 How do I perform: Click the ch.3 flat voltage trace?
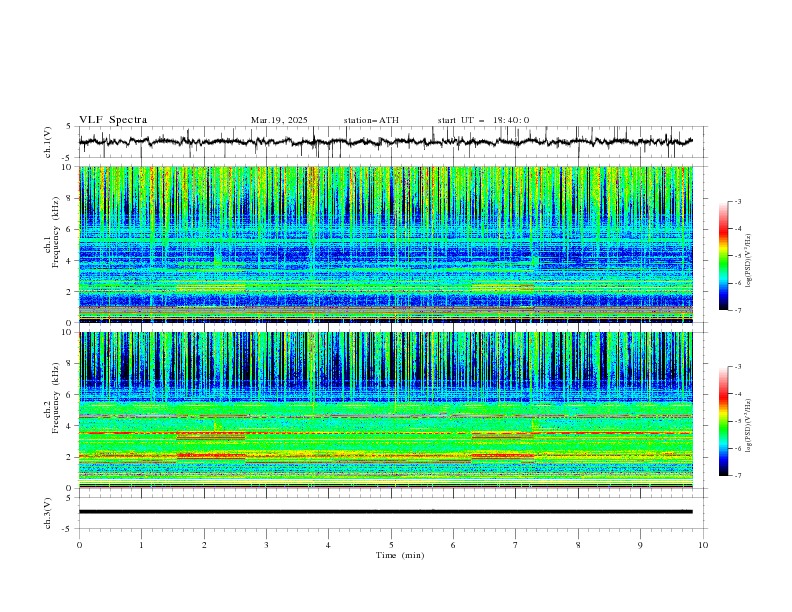pyautogui.click(x=385, y=512)
